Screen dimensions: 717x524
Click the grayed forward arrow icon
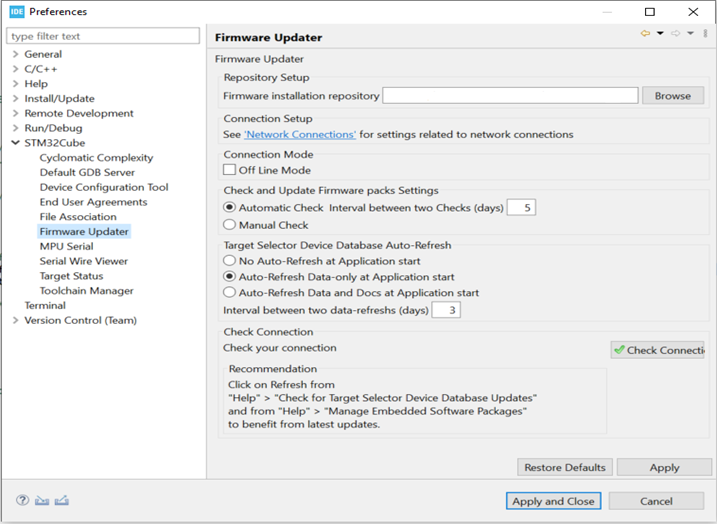click(x=676, y=34)
